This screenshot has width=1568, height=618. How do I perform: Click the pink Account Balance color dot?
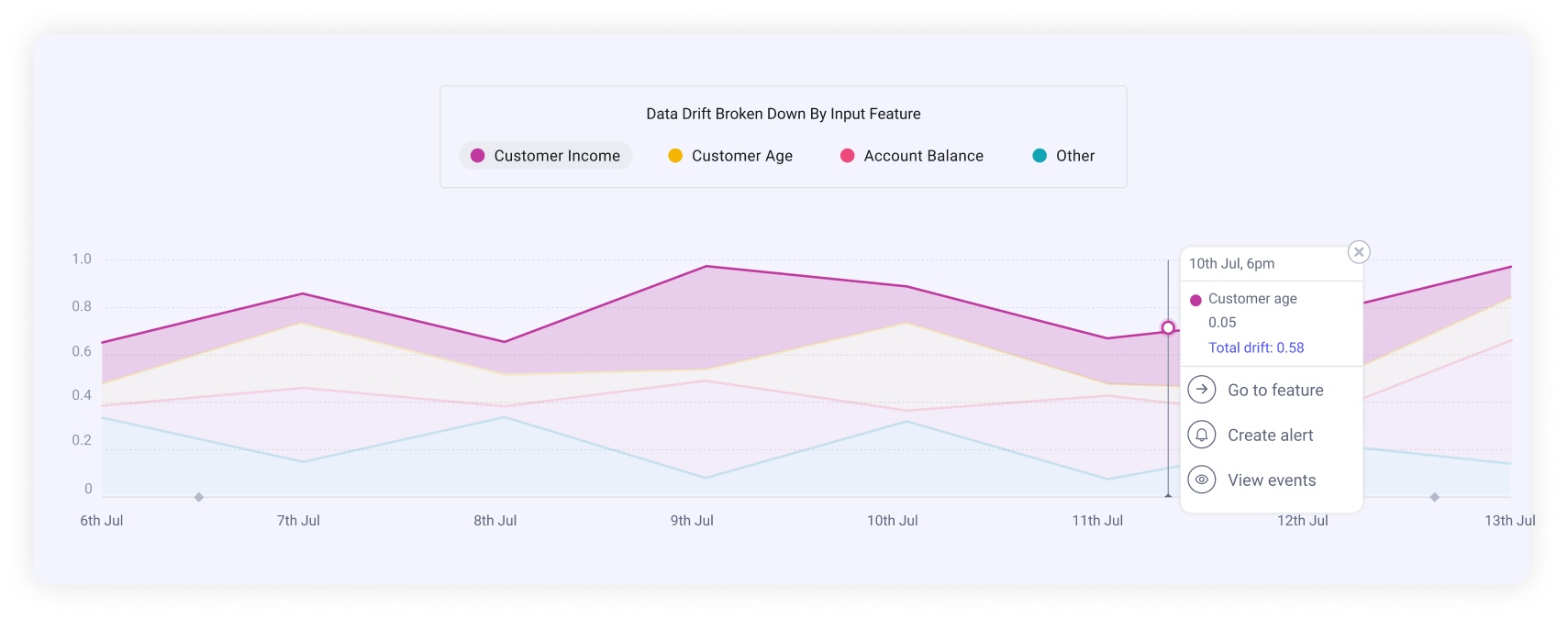click(x=848, y=156)
